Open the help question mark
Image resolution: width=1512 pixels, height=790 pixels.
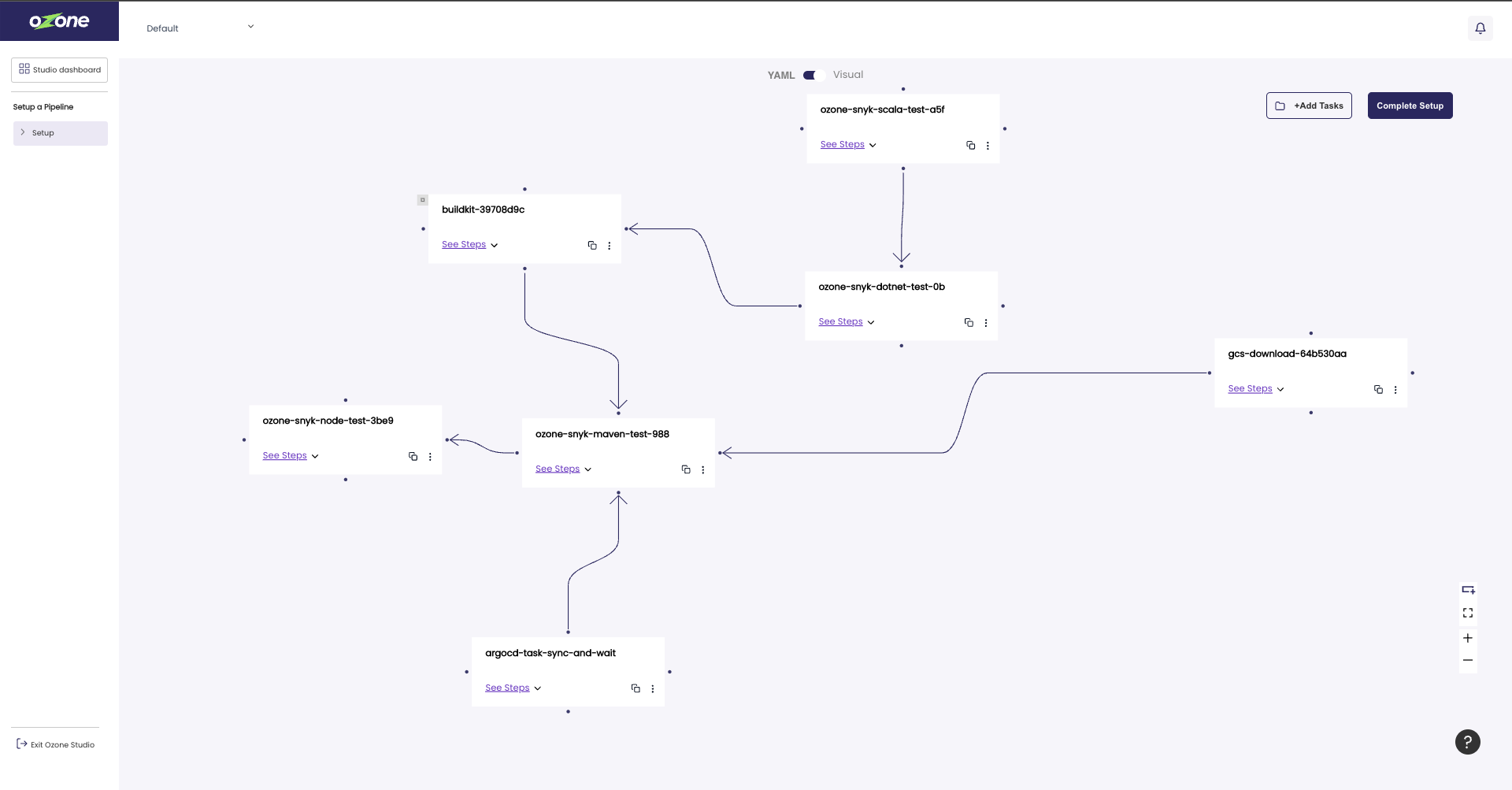[x=1467, y=742]
